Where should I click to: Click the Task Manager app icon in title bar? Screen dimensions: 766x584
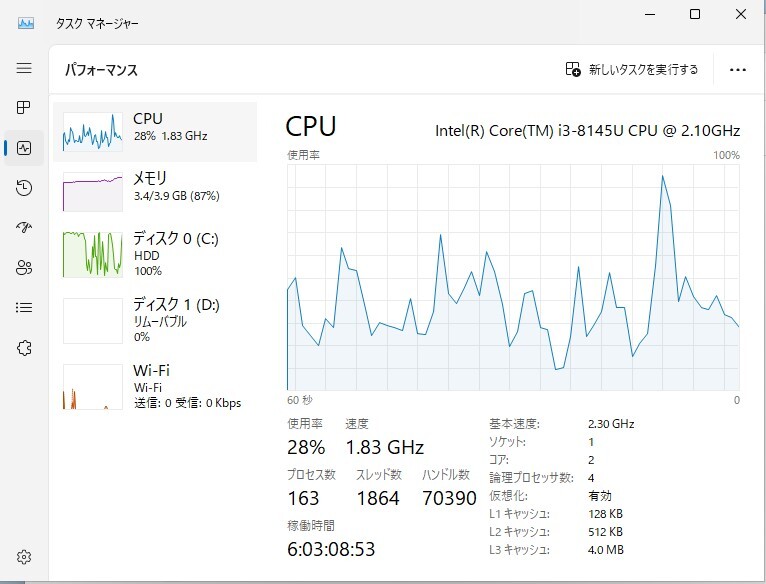[26, 23]
